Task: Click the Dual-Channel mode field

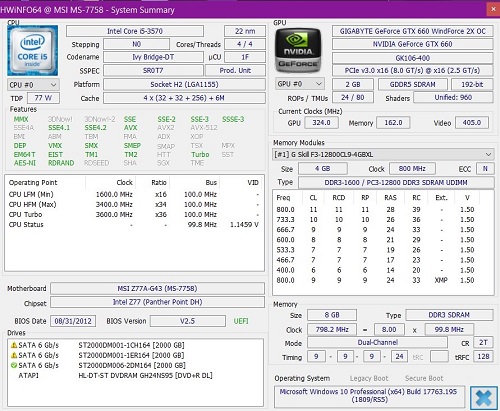Action: (x=377, y=342)
